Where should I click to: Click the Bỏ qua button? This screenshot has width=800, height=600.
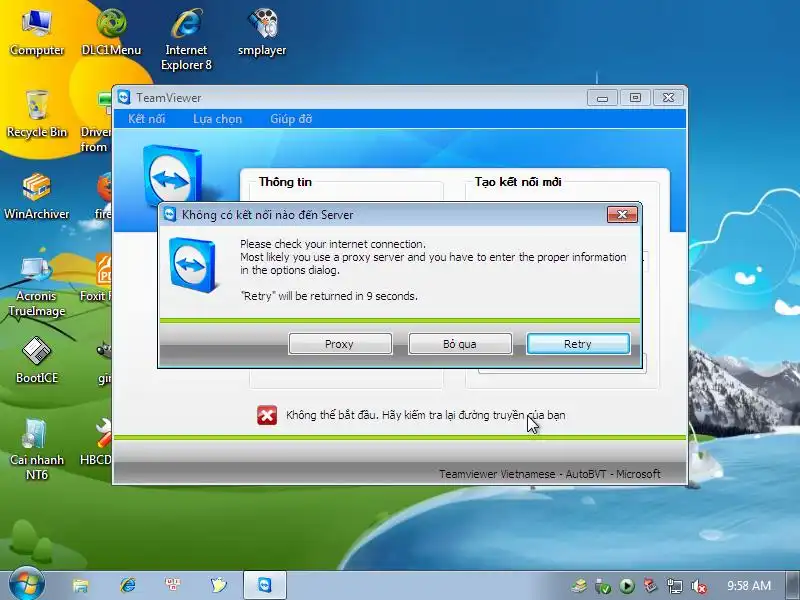click(x=460, y=344)
